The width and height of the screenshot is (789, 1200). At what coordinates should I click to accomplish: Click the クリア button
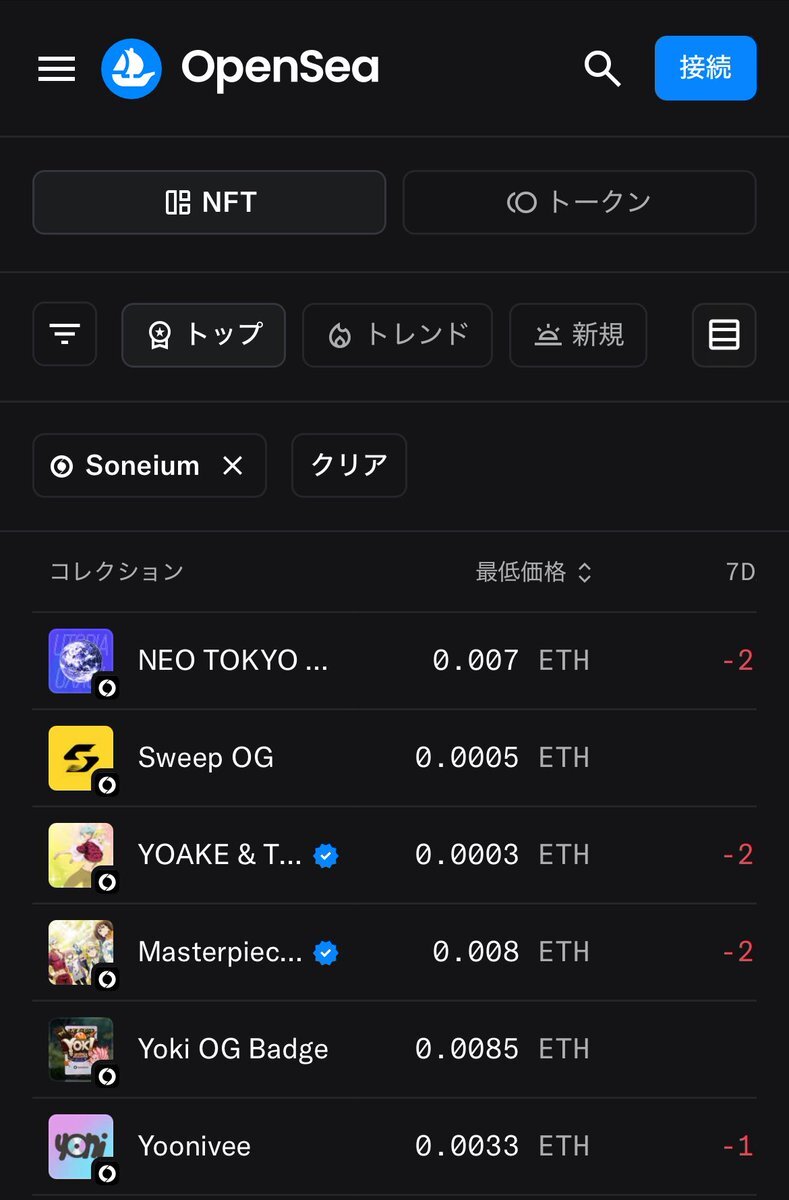[x=349, y=466]
